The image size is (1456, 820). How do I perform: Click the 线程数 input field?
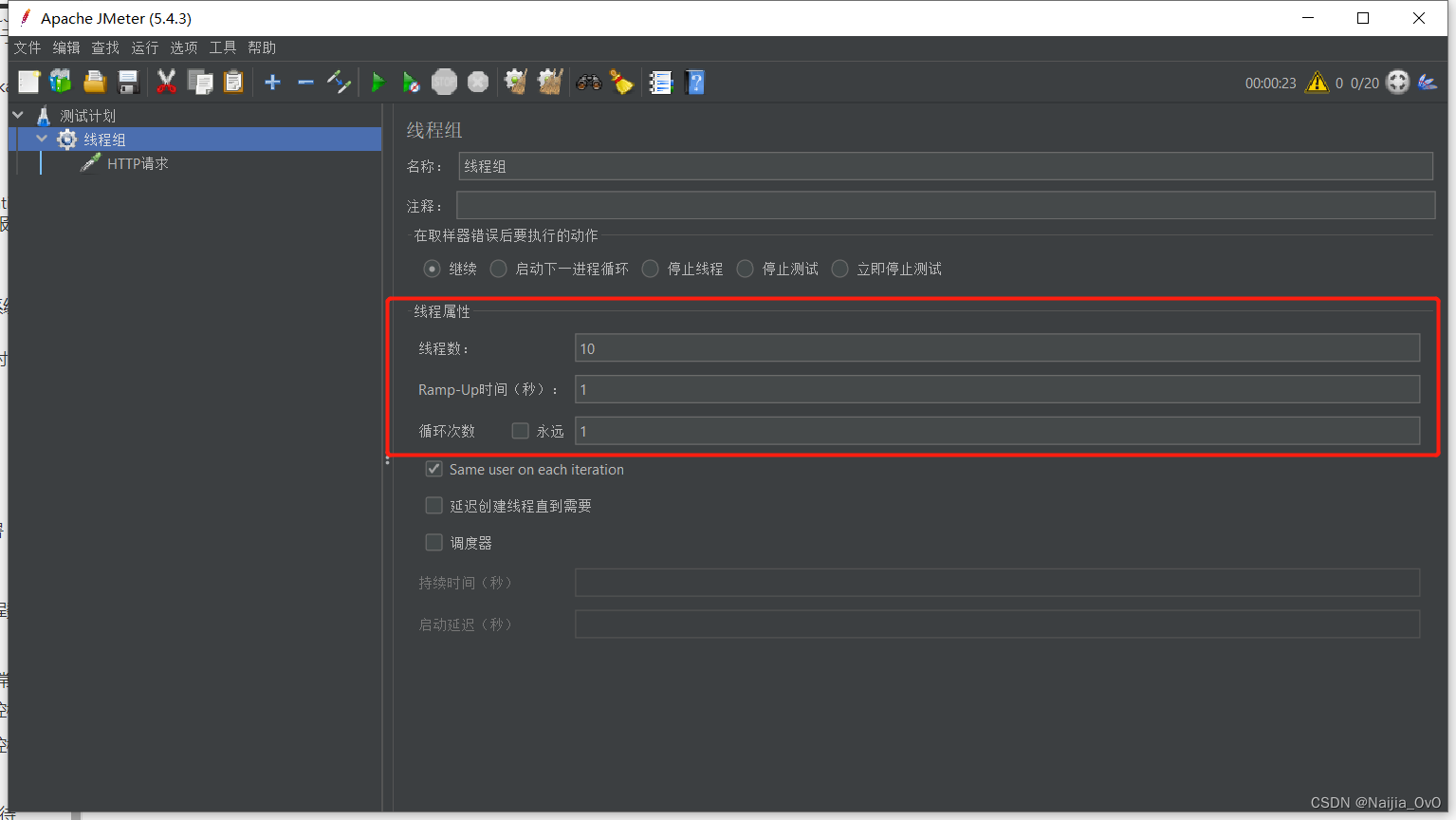[x=997, y=348]
